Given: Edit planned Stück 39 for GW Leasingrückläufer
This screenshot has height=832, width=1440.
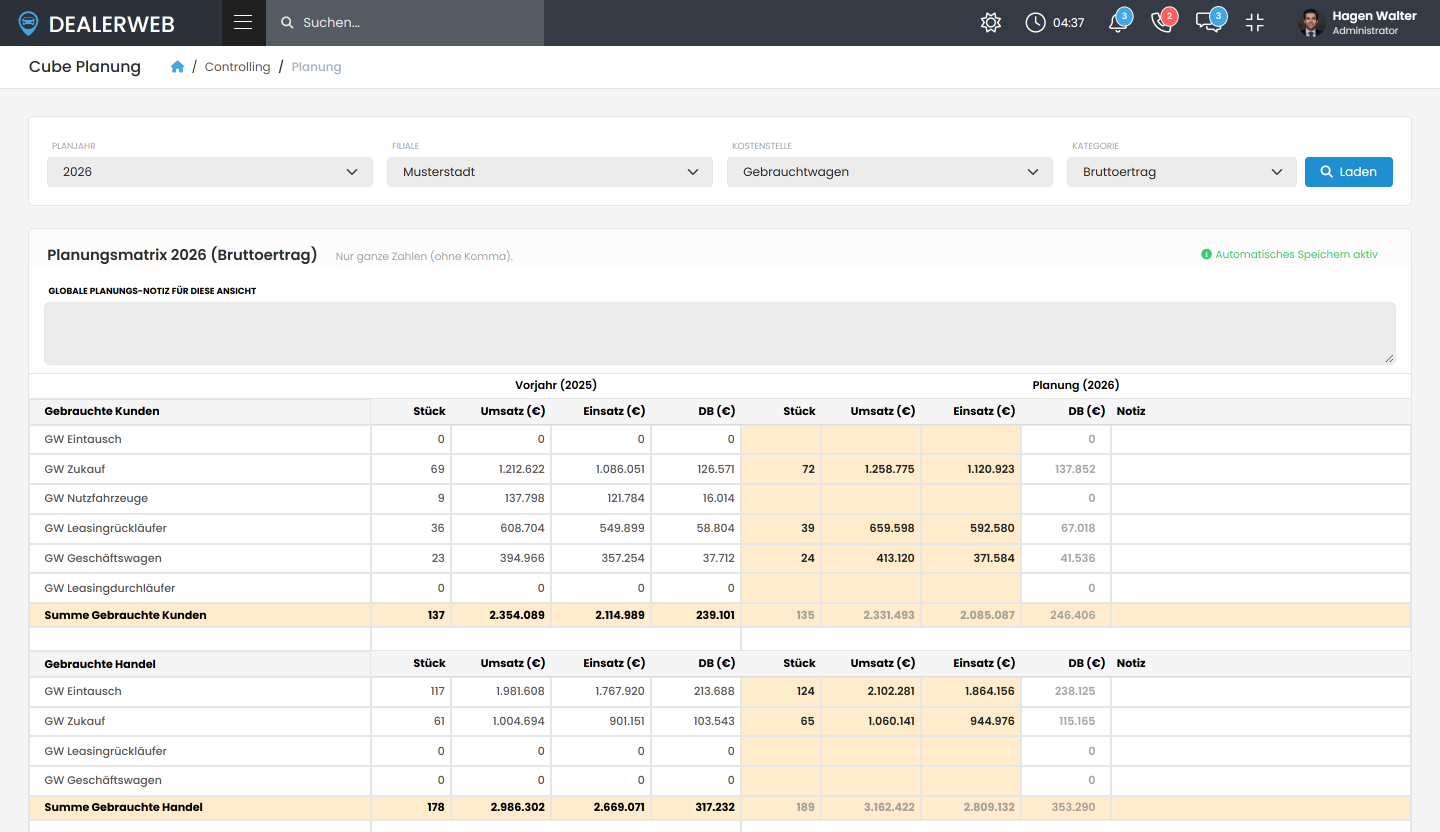Looking at the screenshot, I should click(781, 528).
